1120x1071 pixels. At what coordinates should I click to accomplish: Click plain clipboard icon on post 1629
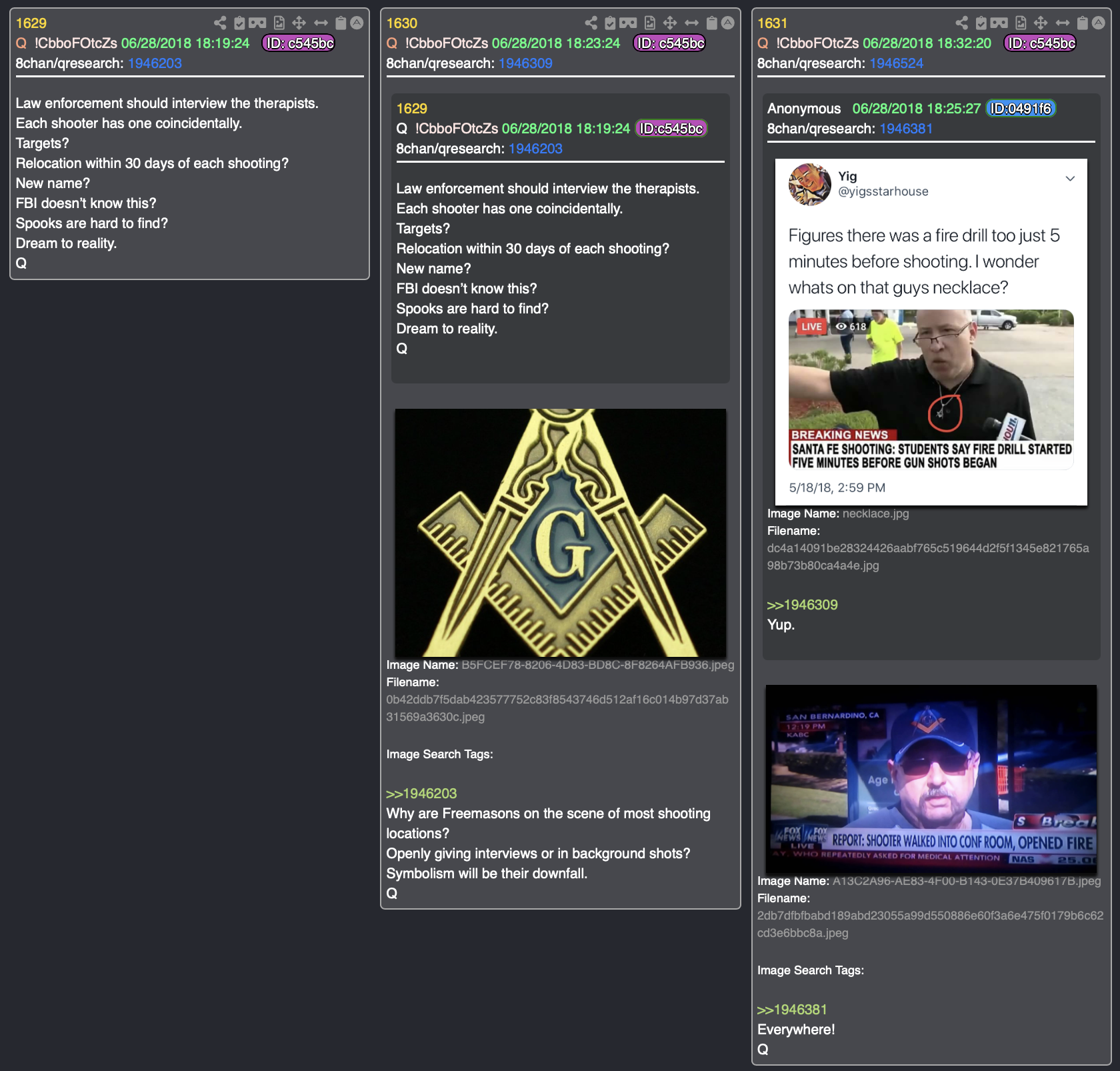coord(341,23)
